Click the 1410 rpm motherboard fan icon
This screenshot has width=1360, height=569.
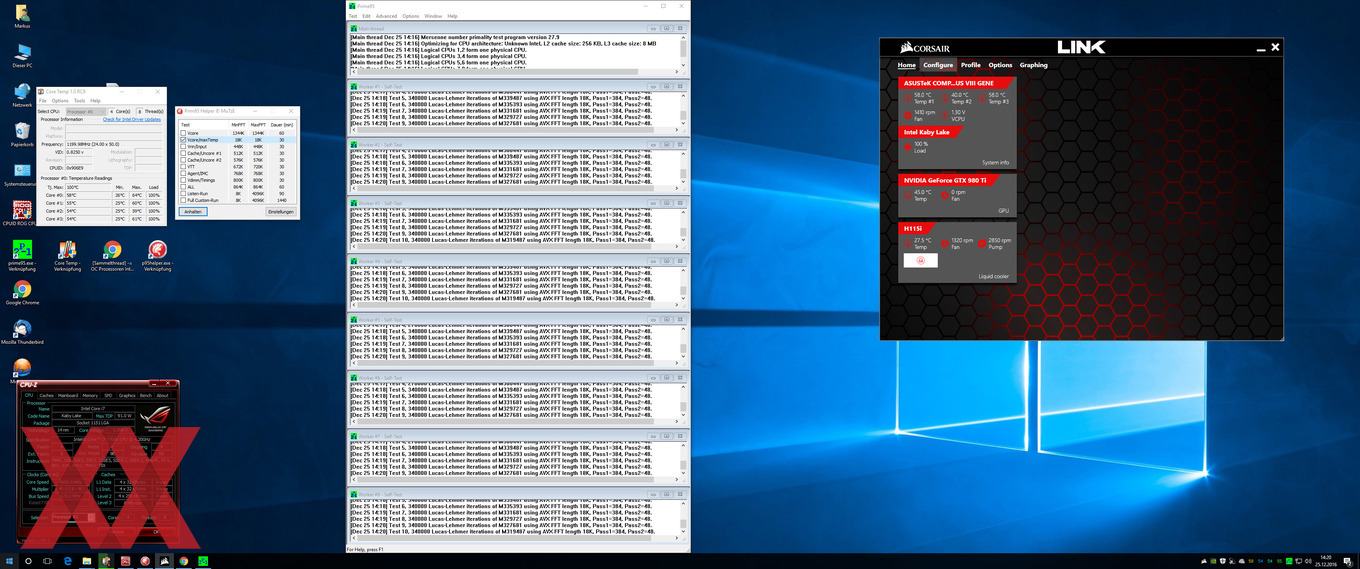[908, 115]
